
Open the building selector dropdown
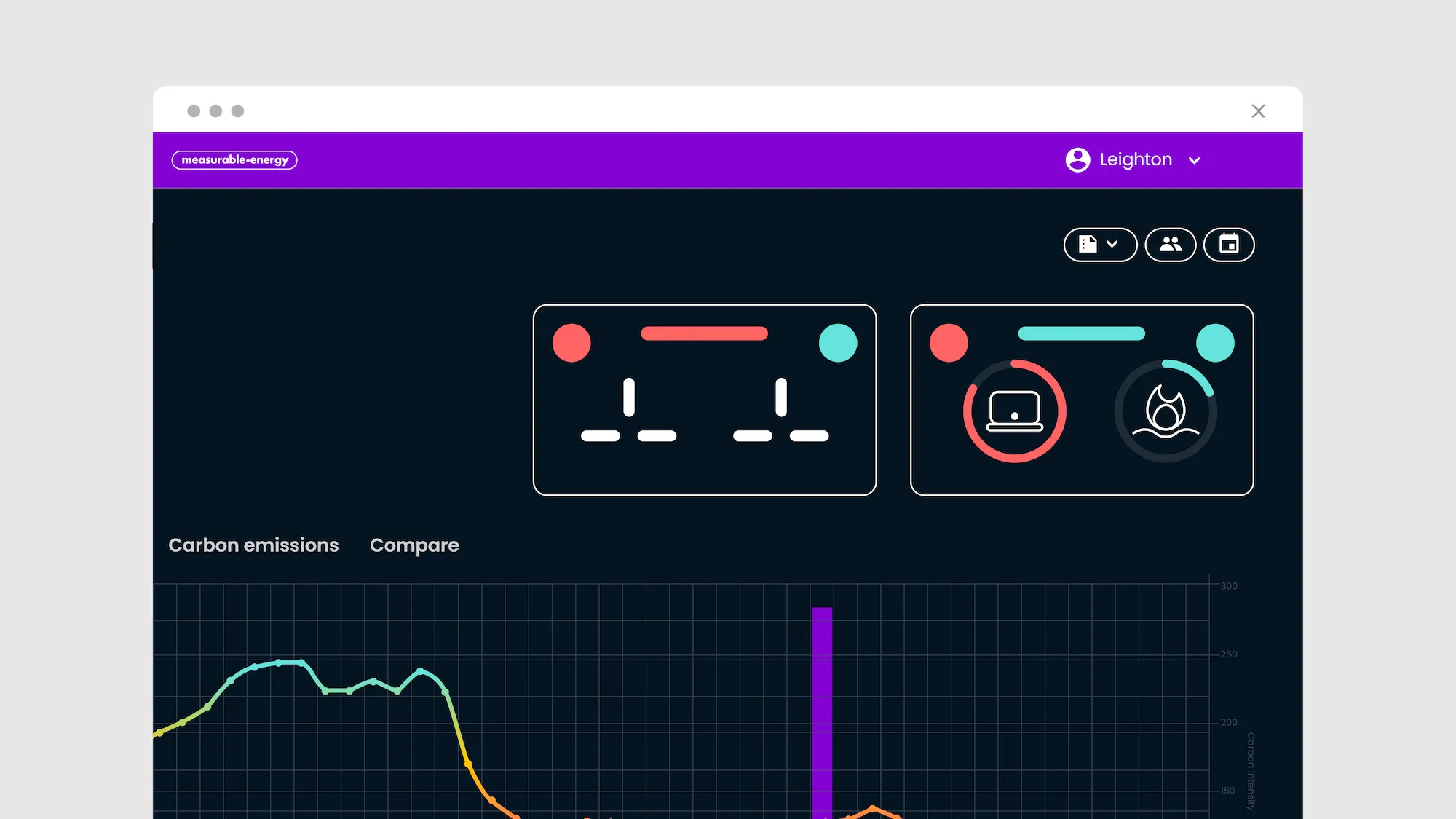click(x=1099, y=245)
